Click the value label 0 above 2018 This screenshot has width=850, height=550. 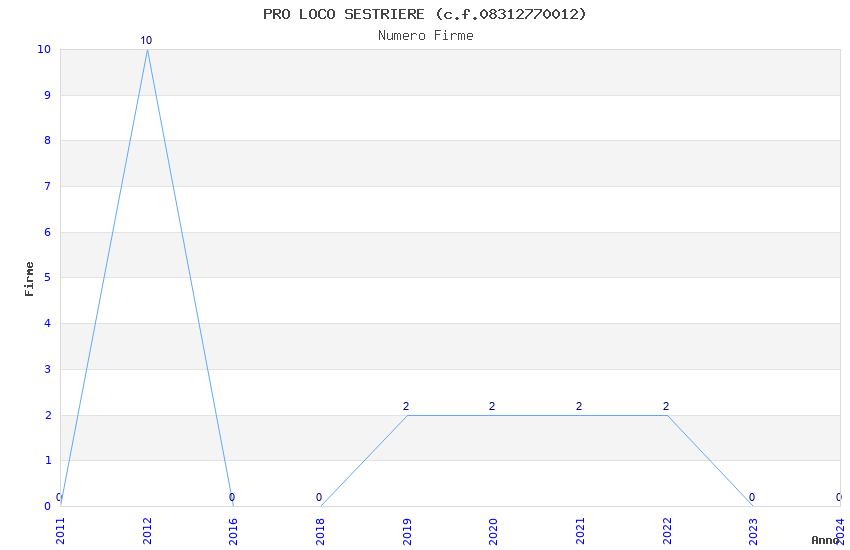click(319, 497)
